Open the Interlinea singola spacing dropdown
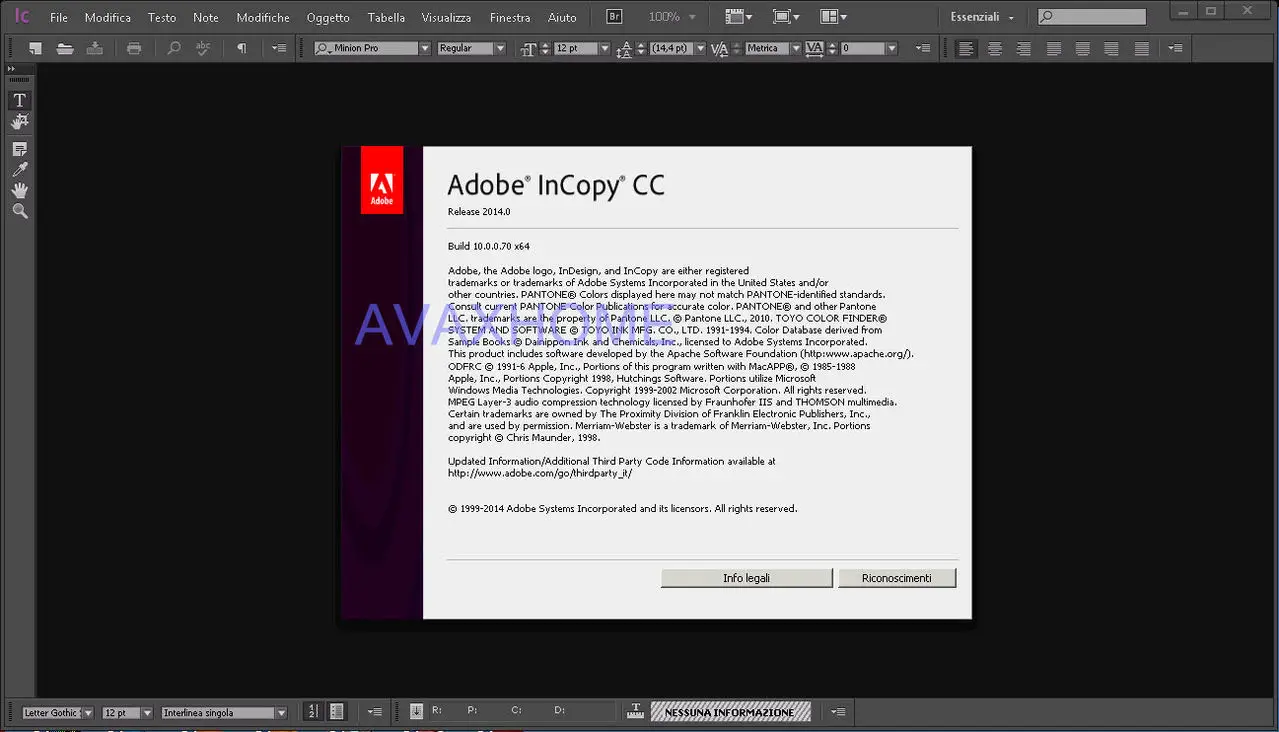The image size is (1279, 732). 281,713
